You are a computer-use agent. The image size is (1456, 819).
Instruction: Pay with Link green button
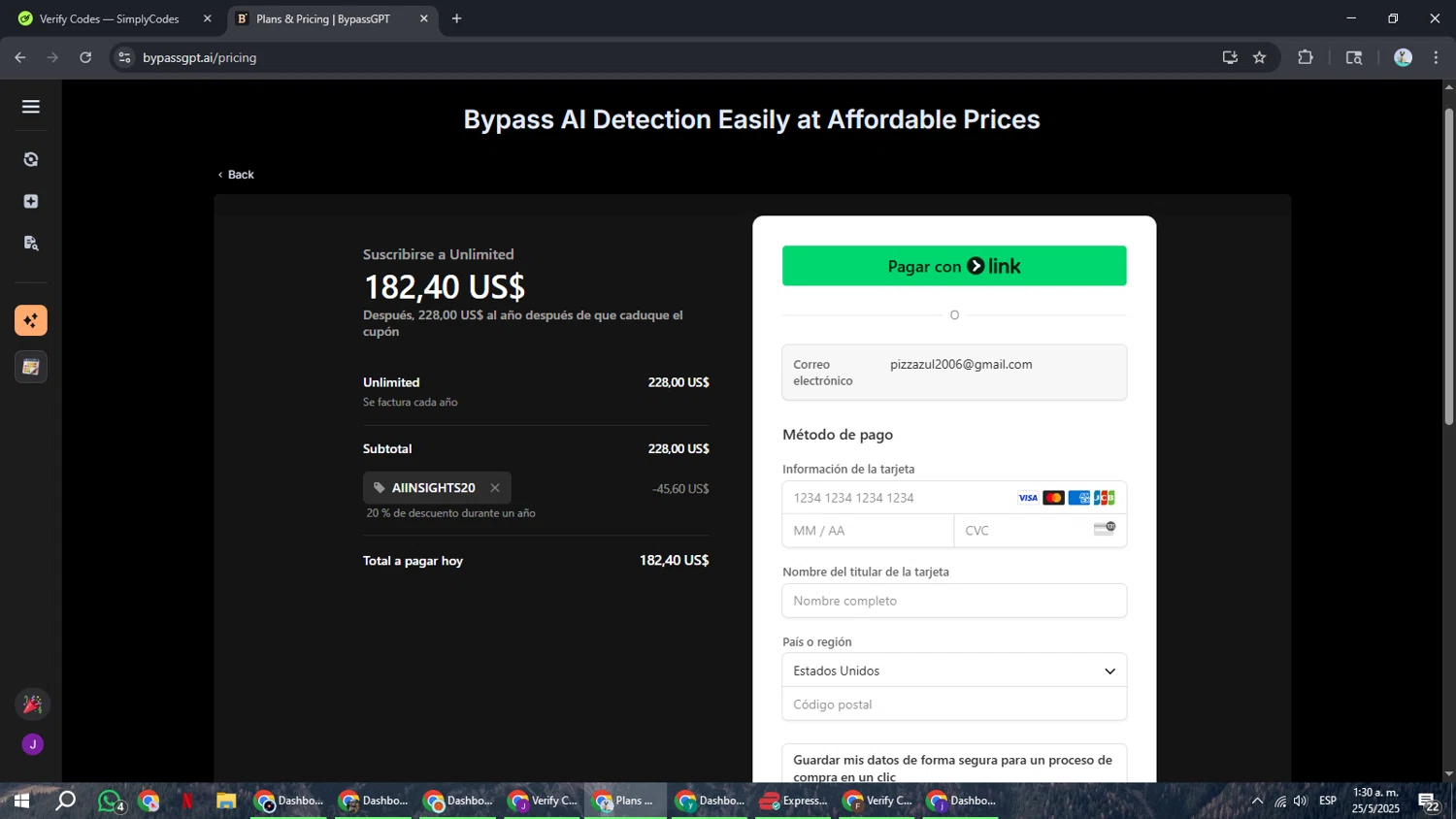954,266
